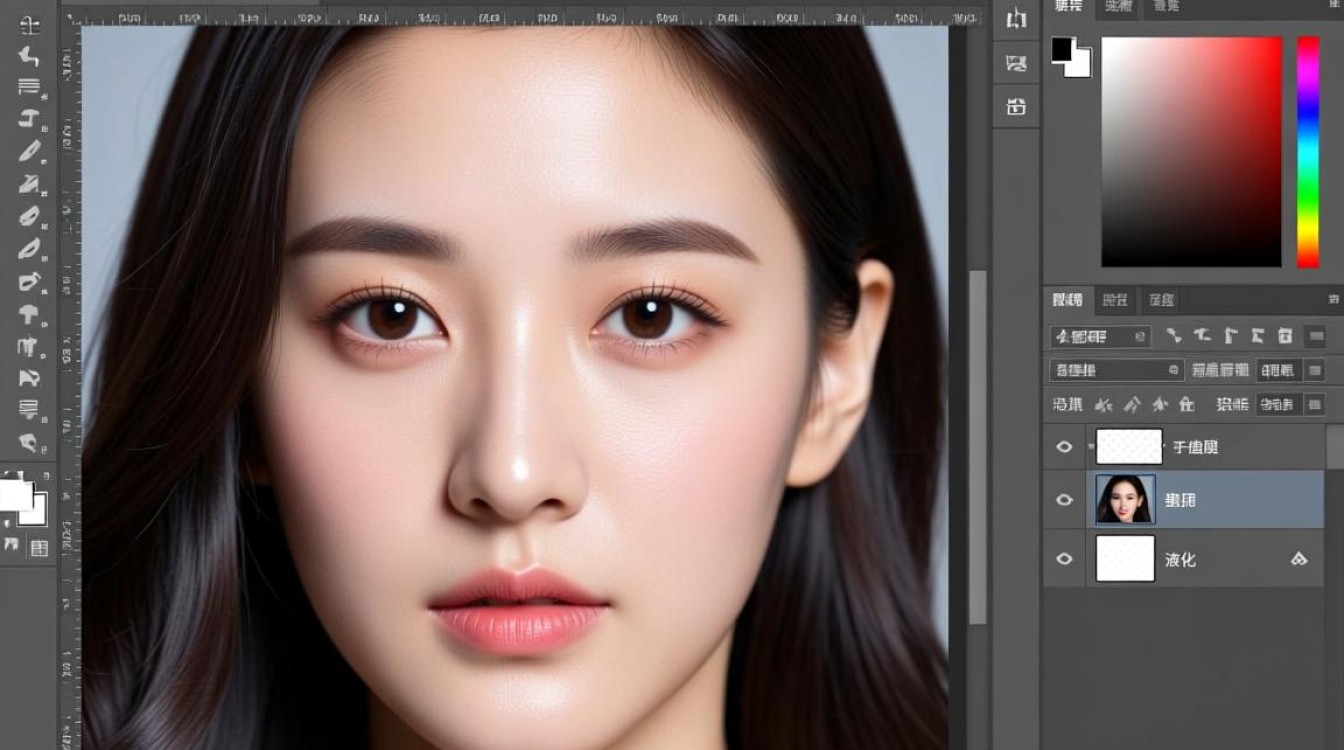Open the layer kind filter dropdown
Screen dimensions: 1344x750
point(1099,337)
